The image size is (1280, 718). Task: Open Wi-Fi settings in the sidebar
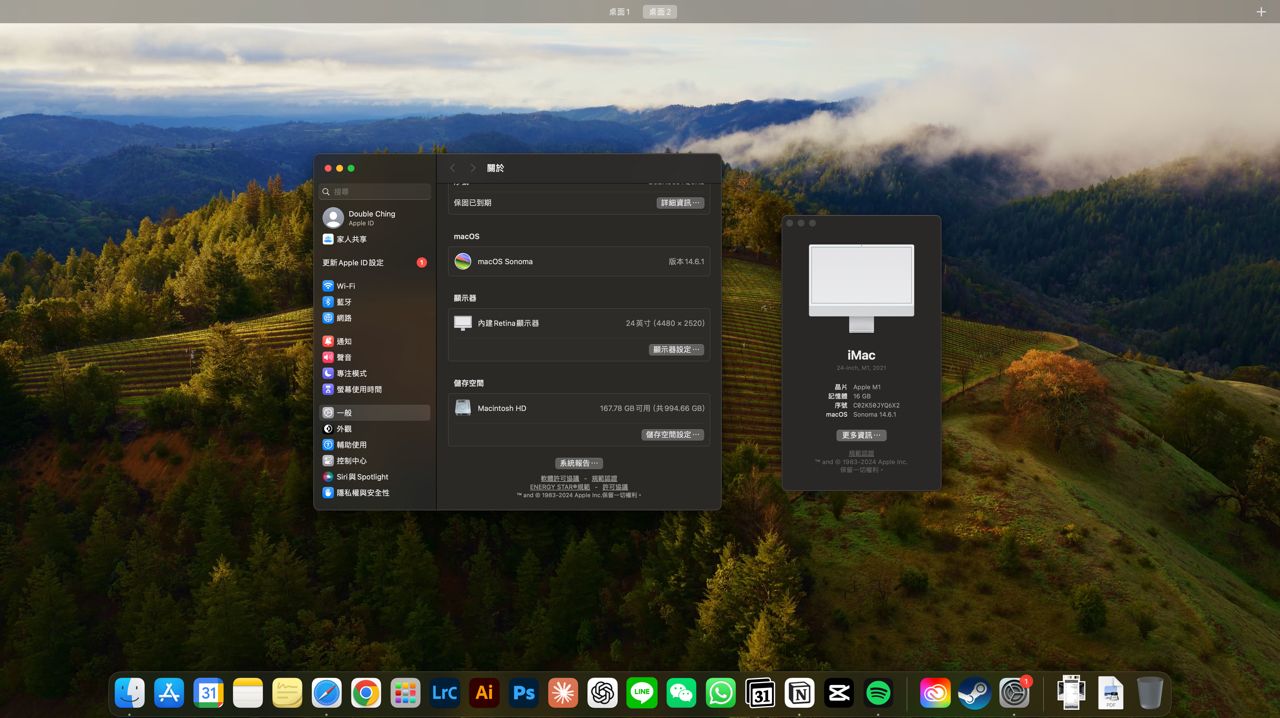point(345,286)
